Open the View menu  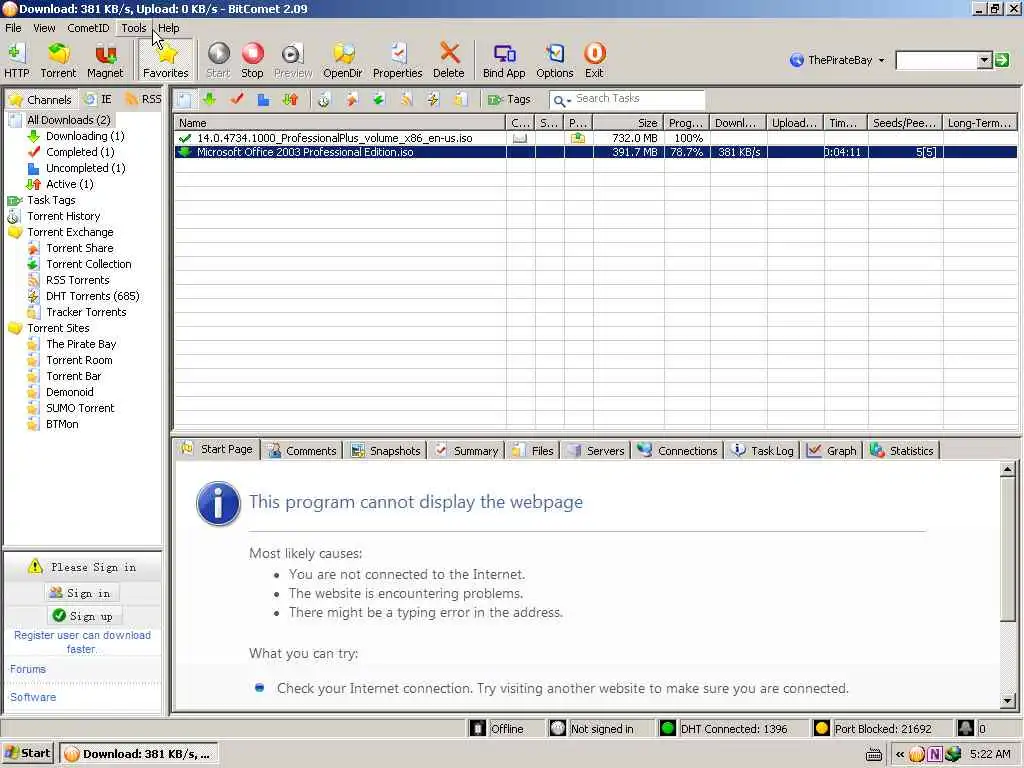pos(44,28)
